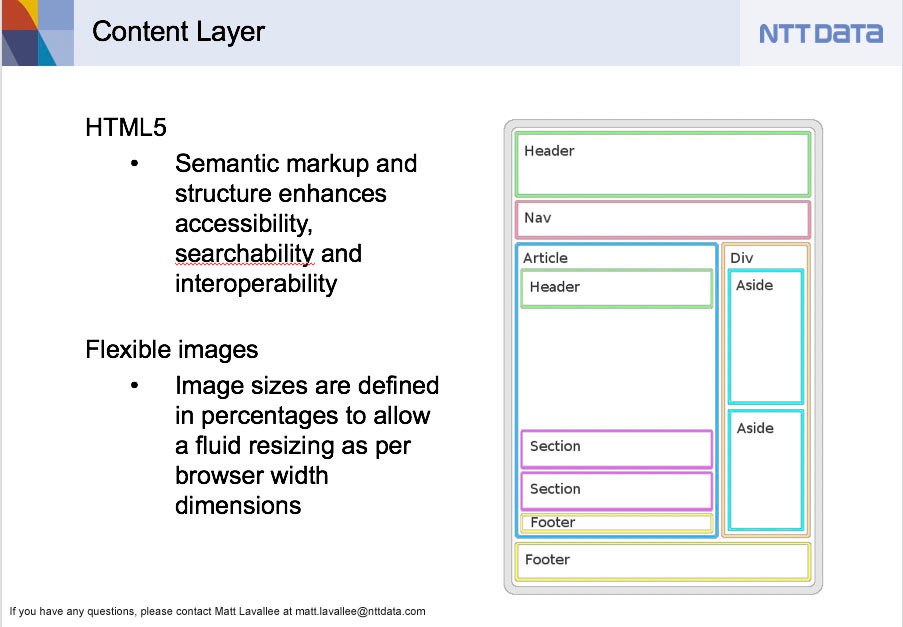Select the upper cyan Aside box
The image size is (903, 627).
[x=766, y=336]
